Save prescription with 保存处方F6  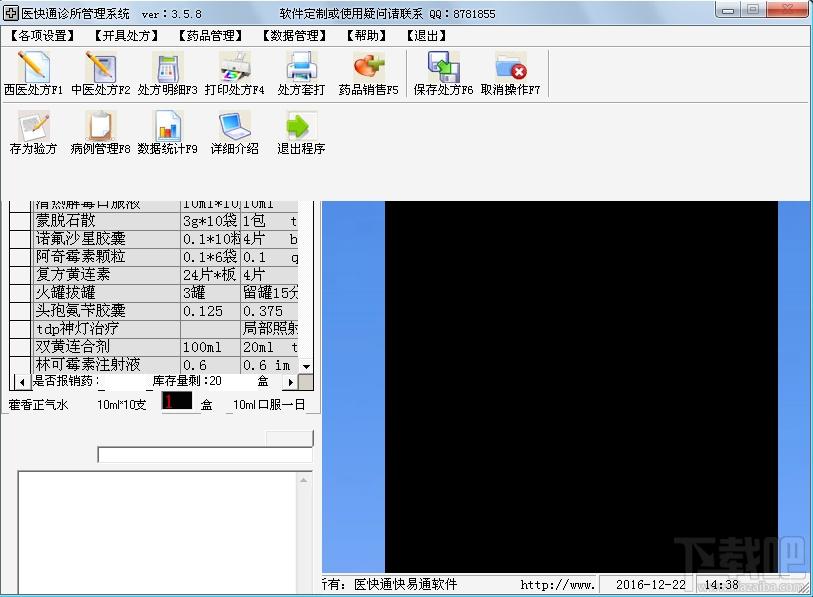pos(443,74)
